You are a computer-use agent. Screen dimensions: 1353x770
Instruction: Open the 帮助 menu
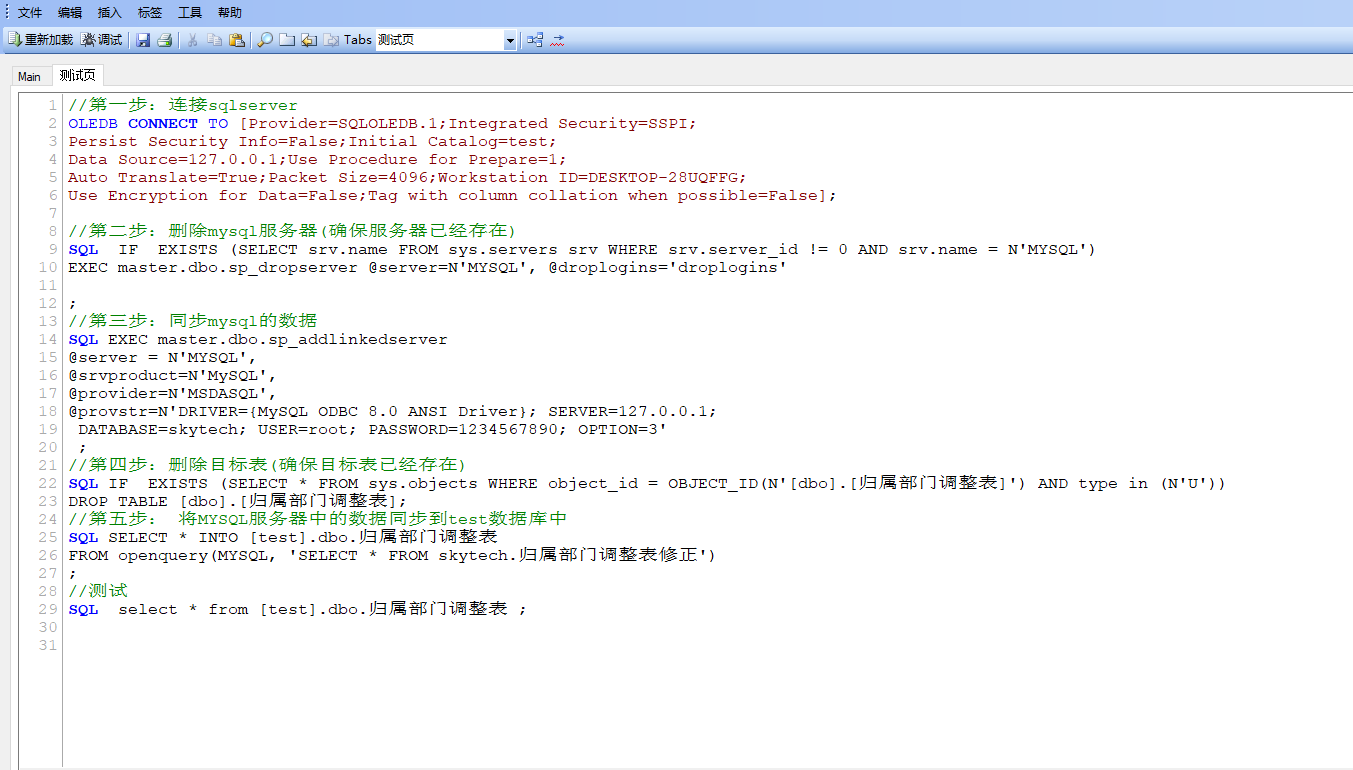click(x=230, y=13)
